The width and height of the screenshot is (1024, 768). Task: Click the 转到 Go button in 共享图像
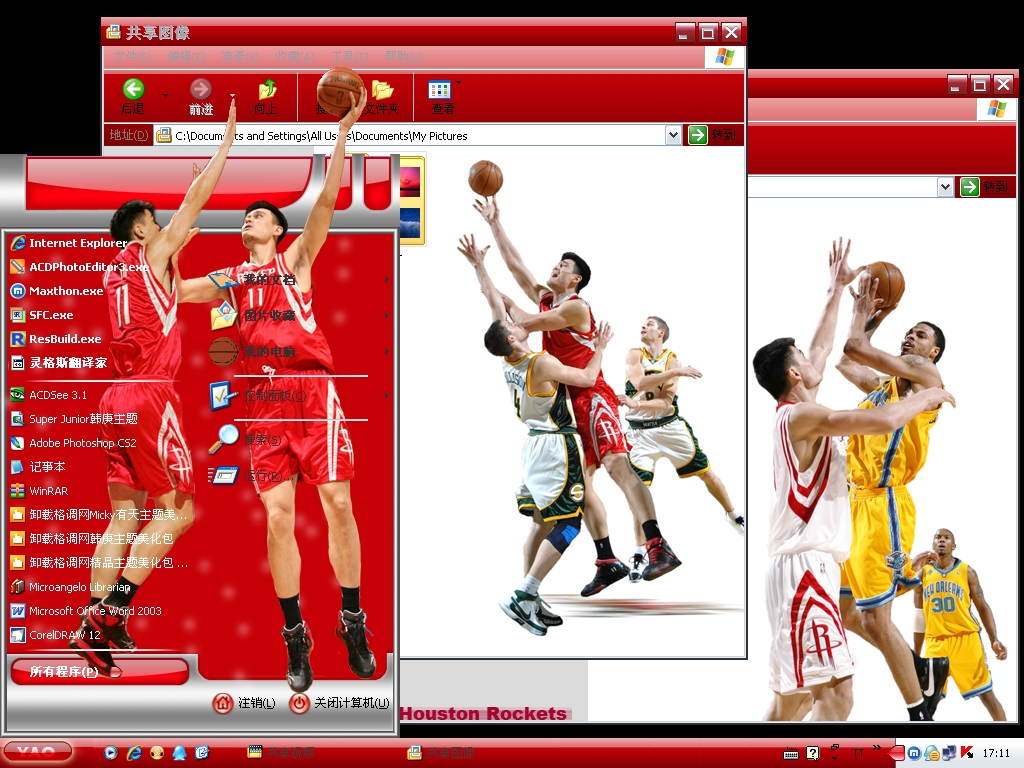pos(712,135)
